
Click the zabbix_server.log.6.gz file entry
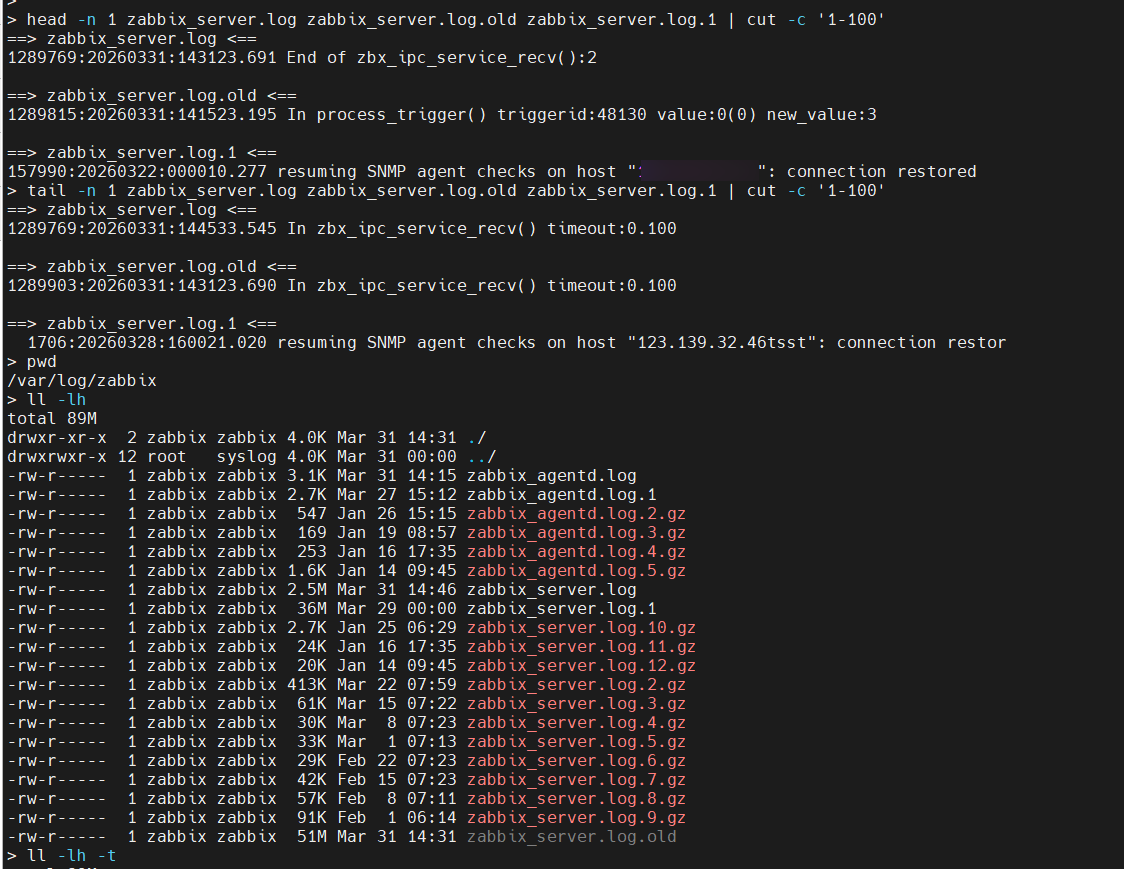coord(576,760)
